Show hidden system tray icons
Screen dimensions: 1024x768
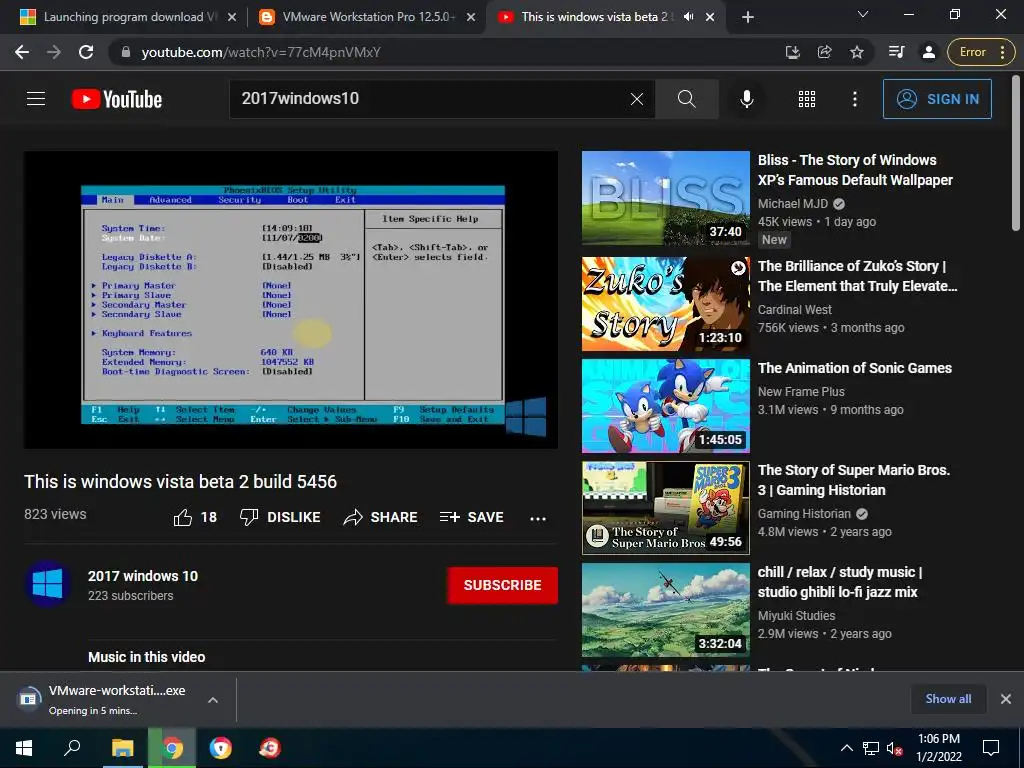[846, 748]
